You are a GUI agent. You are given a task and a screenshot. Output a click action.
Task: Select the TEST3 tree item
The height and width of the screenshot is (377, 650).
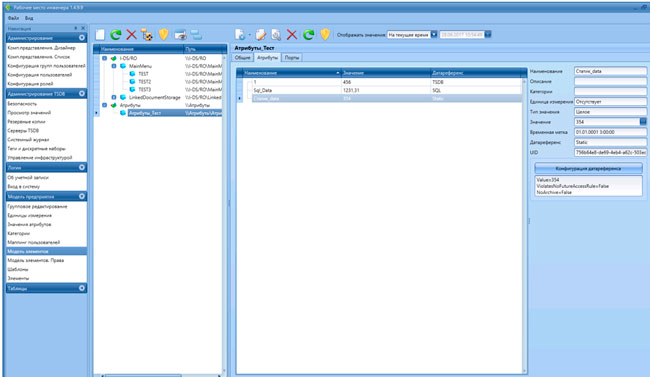145,90
